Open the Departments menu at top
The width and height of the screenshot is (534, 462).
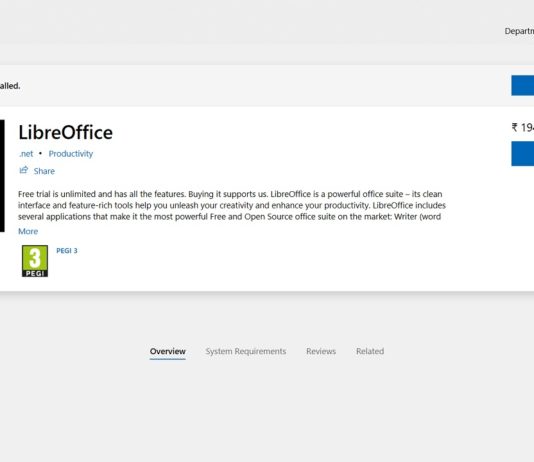click(x=519, y=31)
